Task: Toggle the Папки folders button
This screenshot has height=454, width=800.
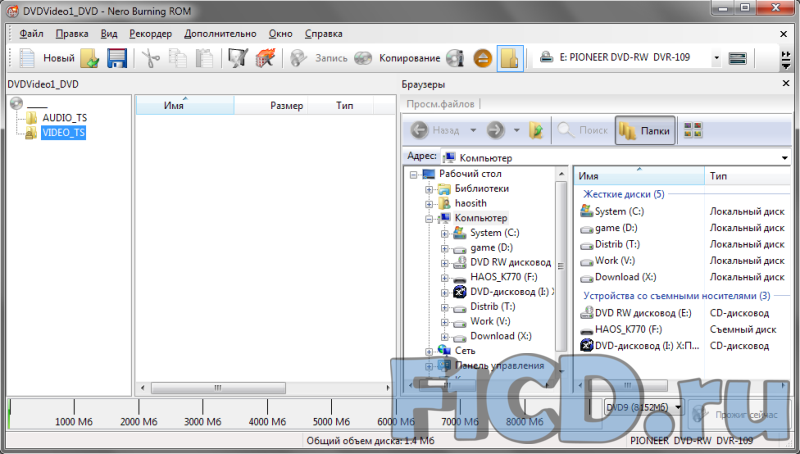Action: point(645,131)
